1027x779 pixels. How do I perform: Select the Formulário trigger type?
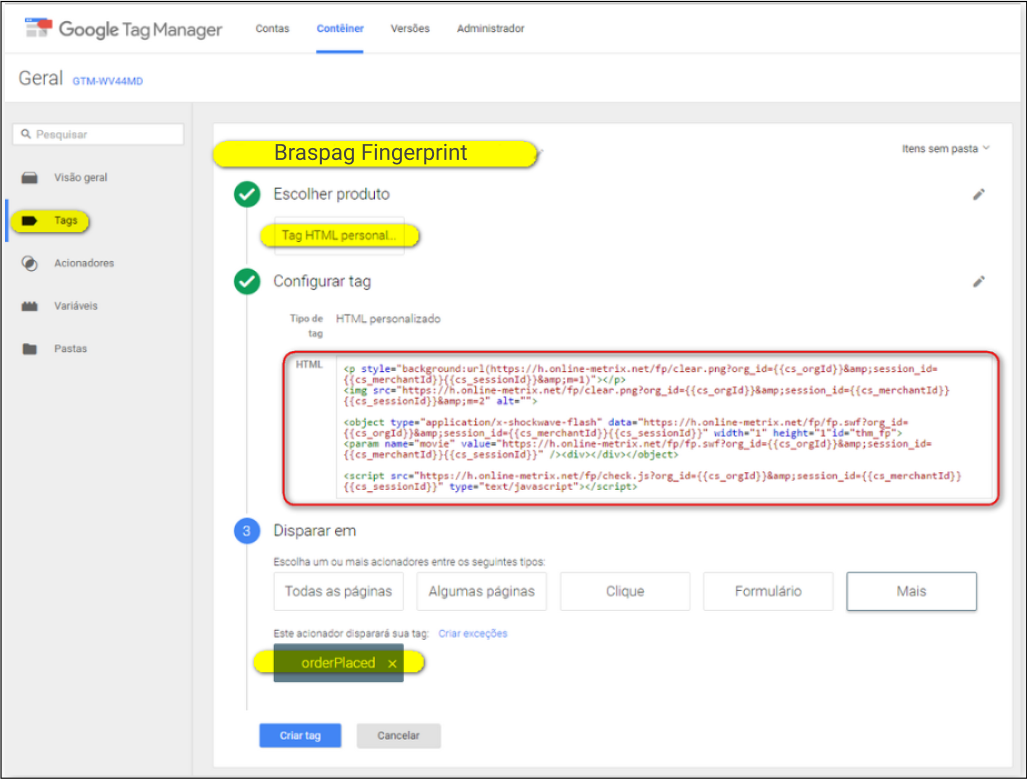(x=767, y=591)
